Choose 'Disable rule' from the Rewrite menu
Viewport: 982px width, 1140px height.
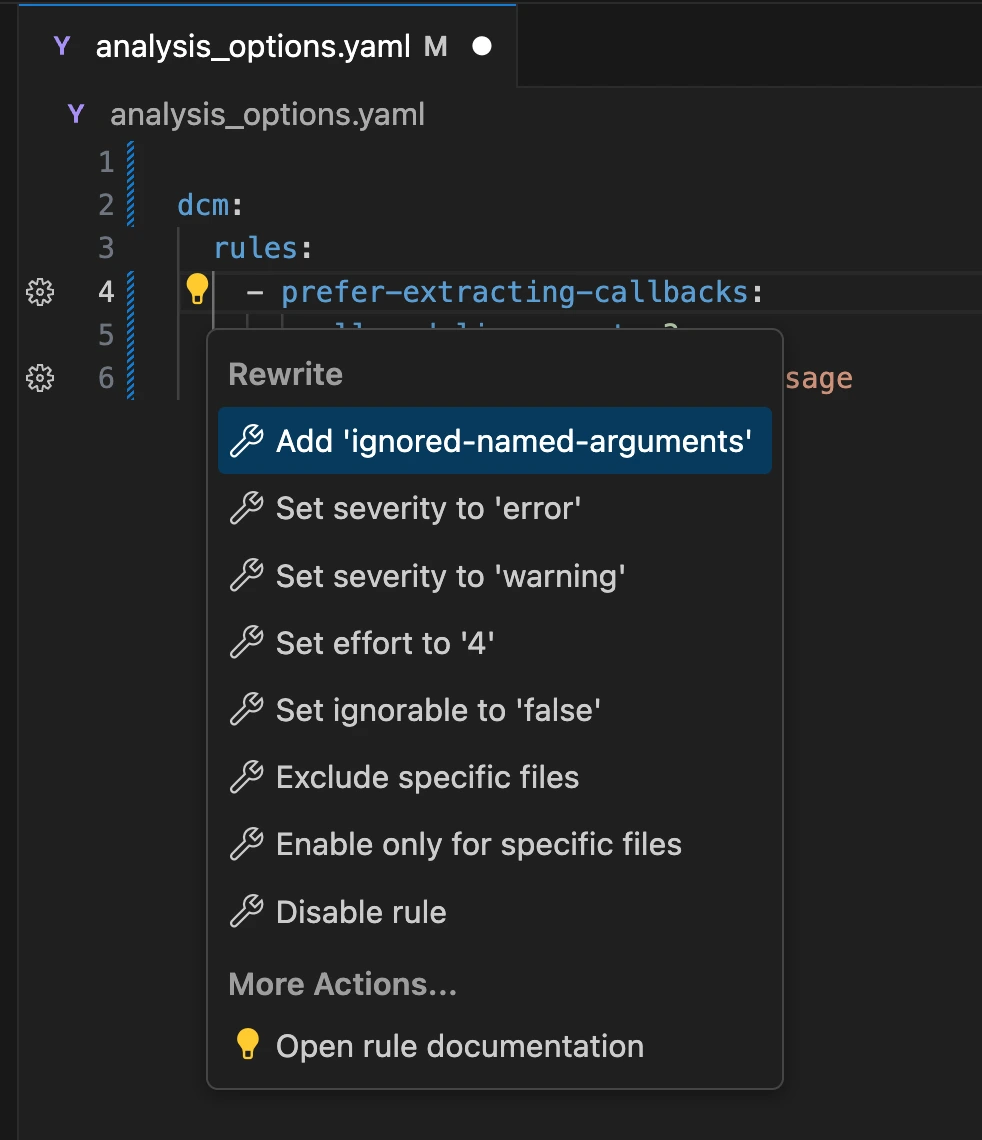360,911
